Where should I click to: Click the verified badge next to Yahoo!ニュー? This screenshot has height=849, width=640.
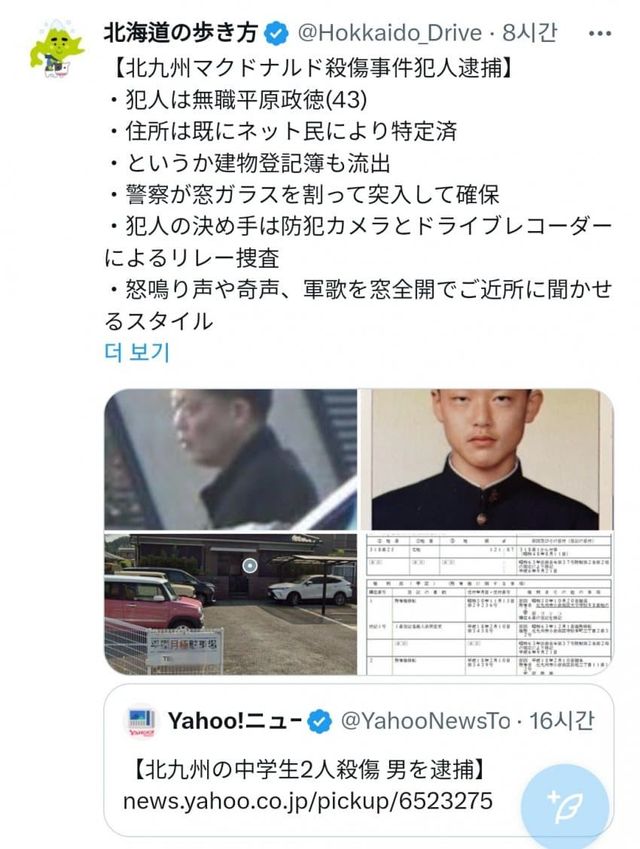[x=319, y=722]
